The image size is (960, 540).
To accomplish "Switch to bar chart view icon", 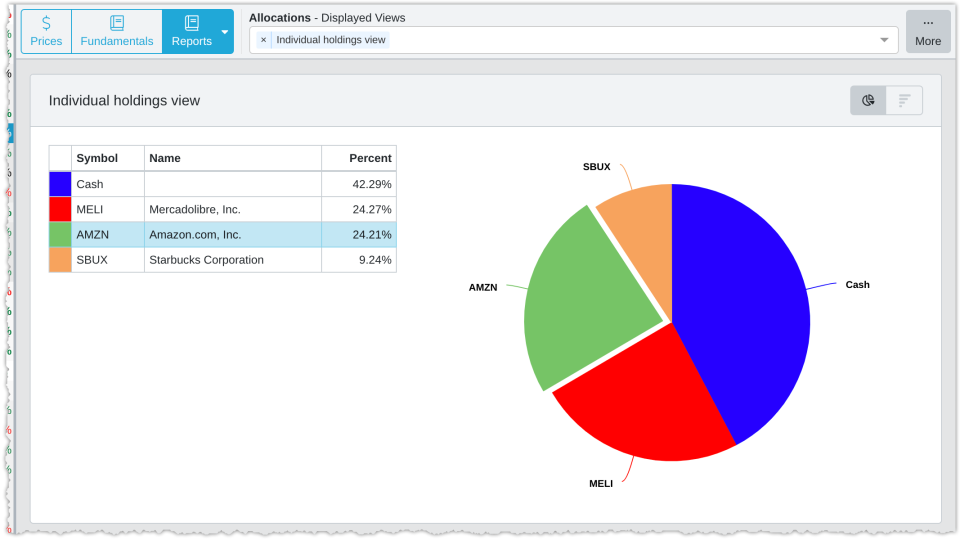I will tap(904, 100).
